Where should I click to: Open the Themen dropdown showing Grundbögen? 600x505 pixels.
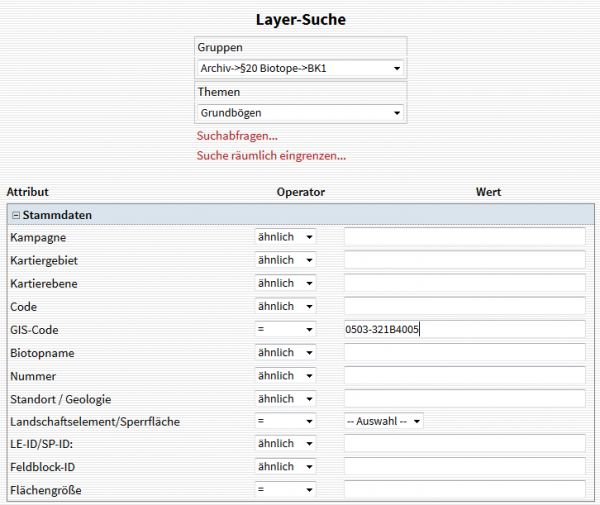click(300, 113)
